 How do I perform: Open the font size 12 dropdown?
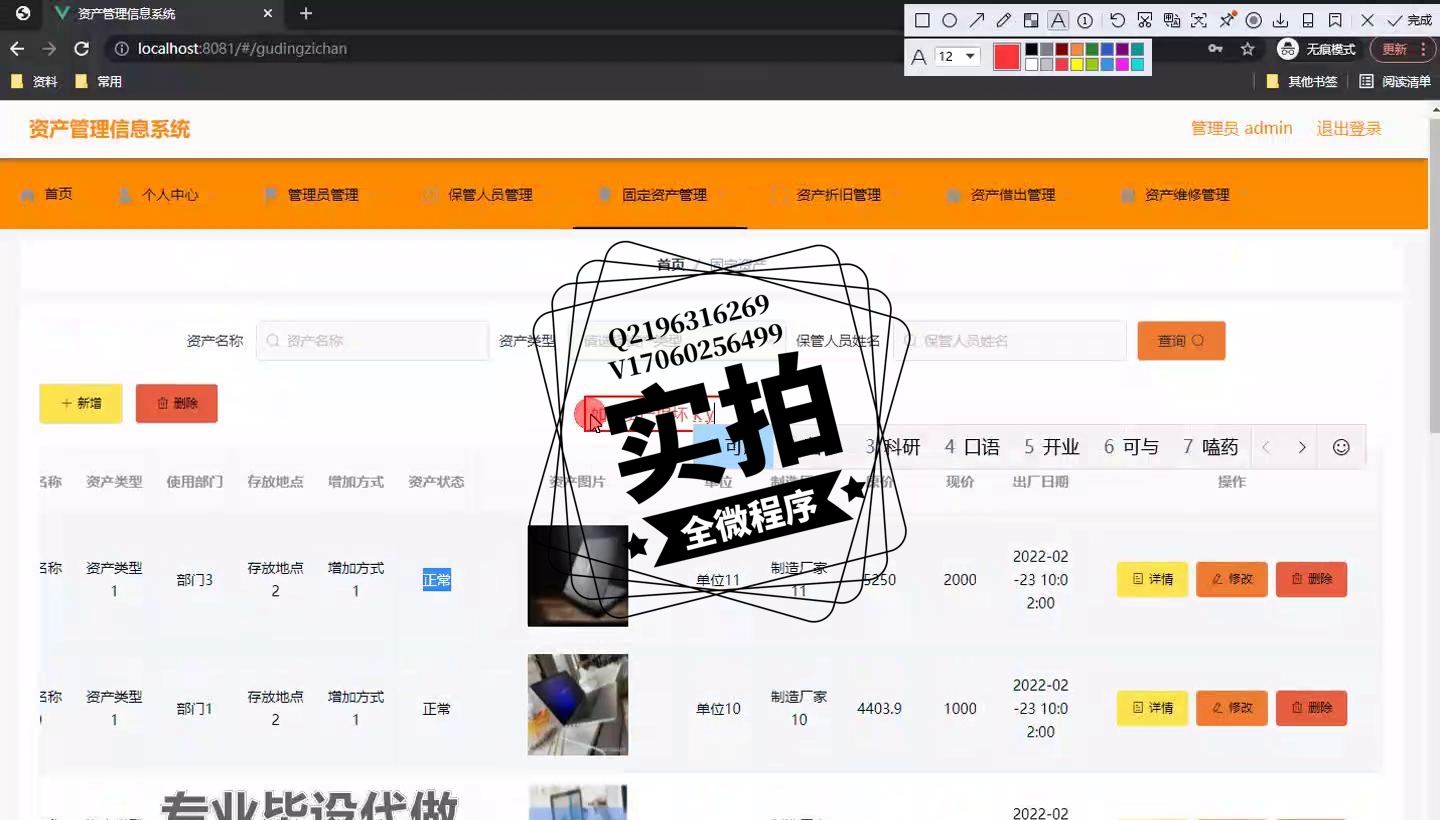957,56
